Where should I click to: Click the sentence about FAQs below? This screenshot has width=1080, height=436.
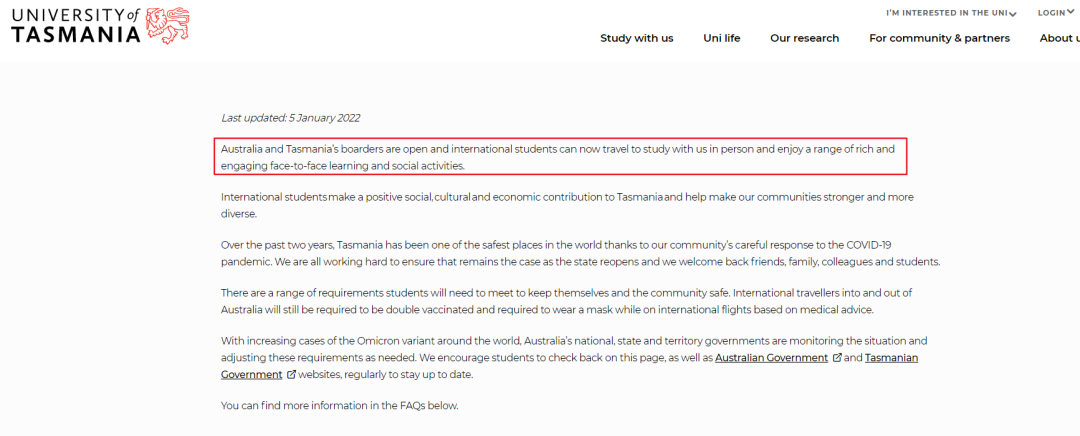tap(340, 405)
